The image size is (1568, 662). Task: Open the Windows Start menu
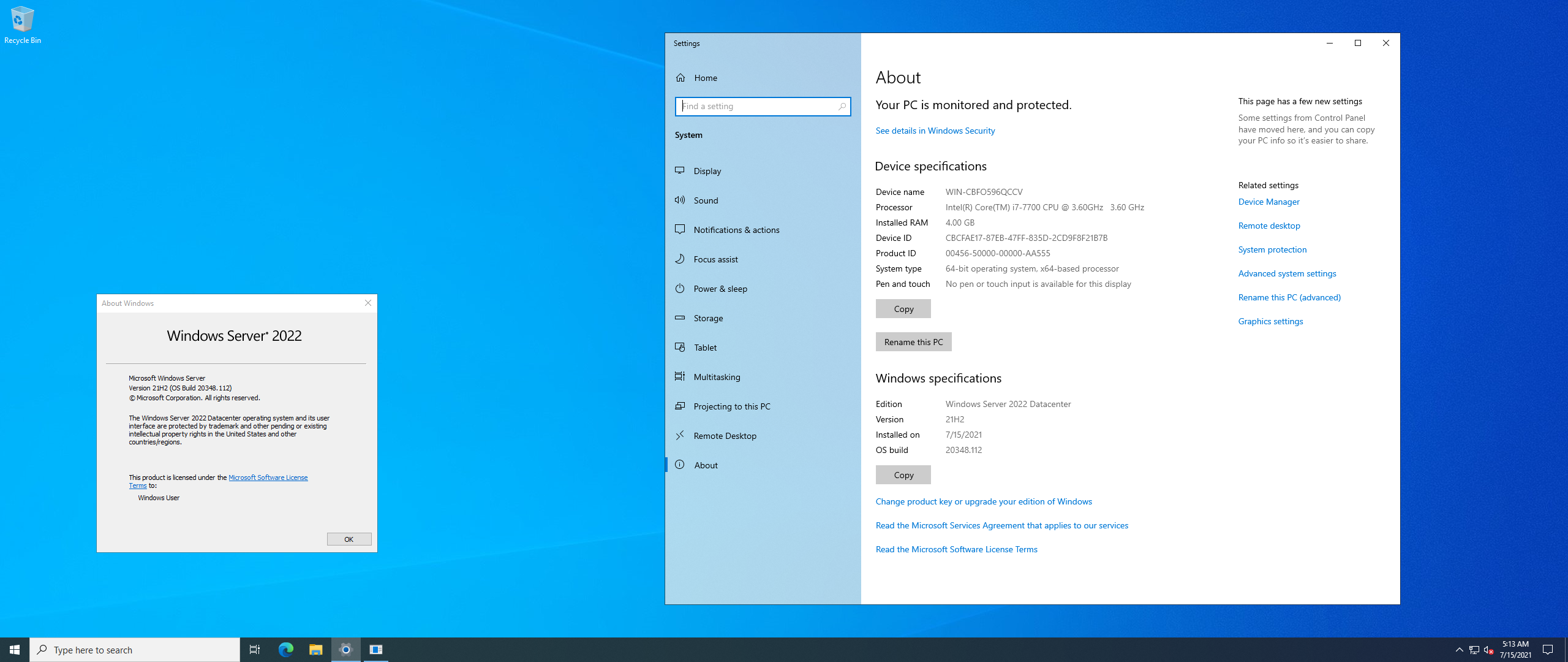(15, 650)
